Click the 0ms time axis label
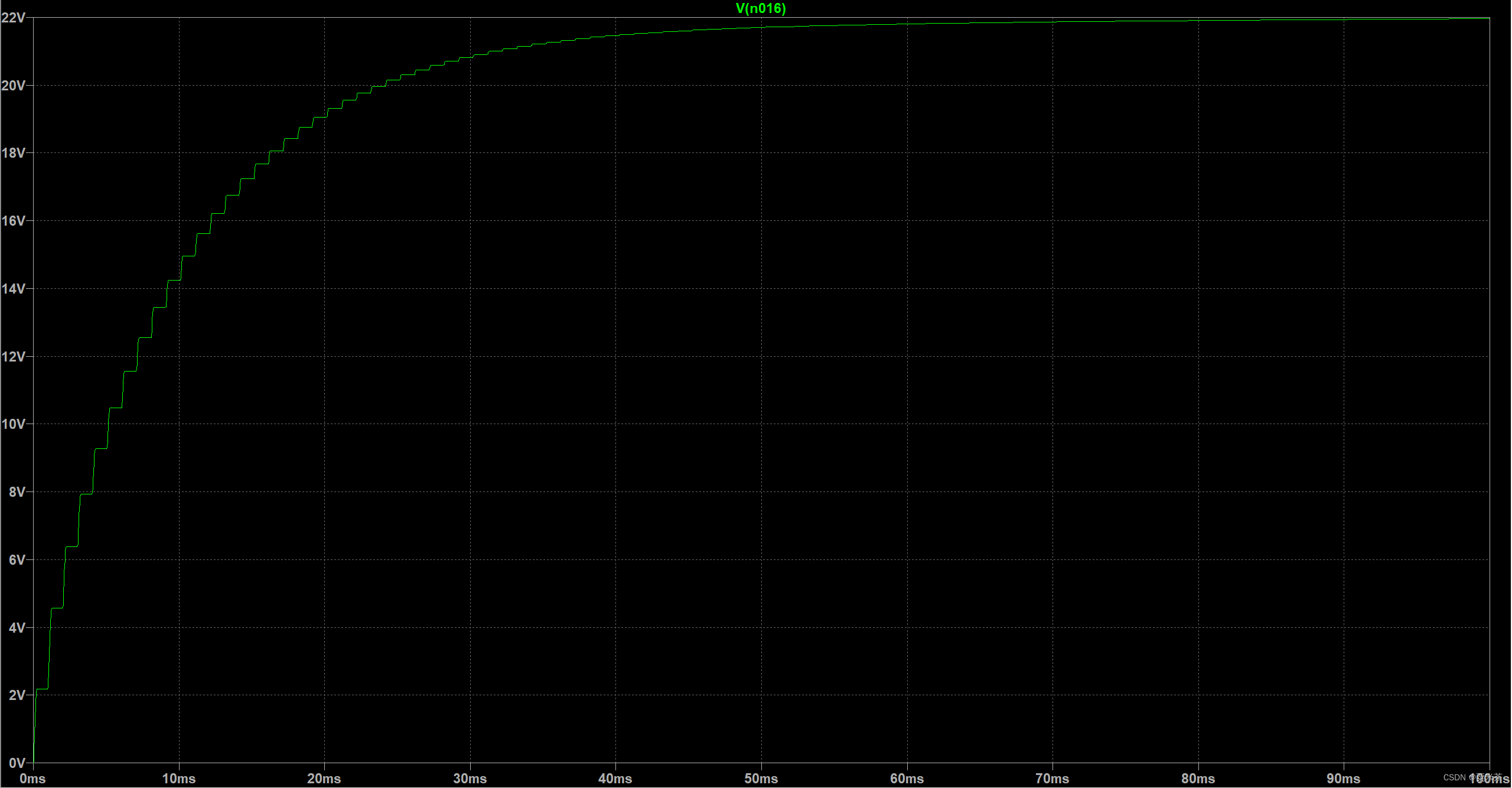The height and width of the screenshot is (788, 1512). 32,779
